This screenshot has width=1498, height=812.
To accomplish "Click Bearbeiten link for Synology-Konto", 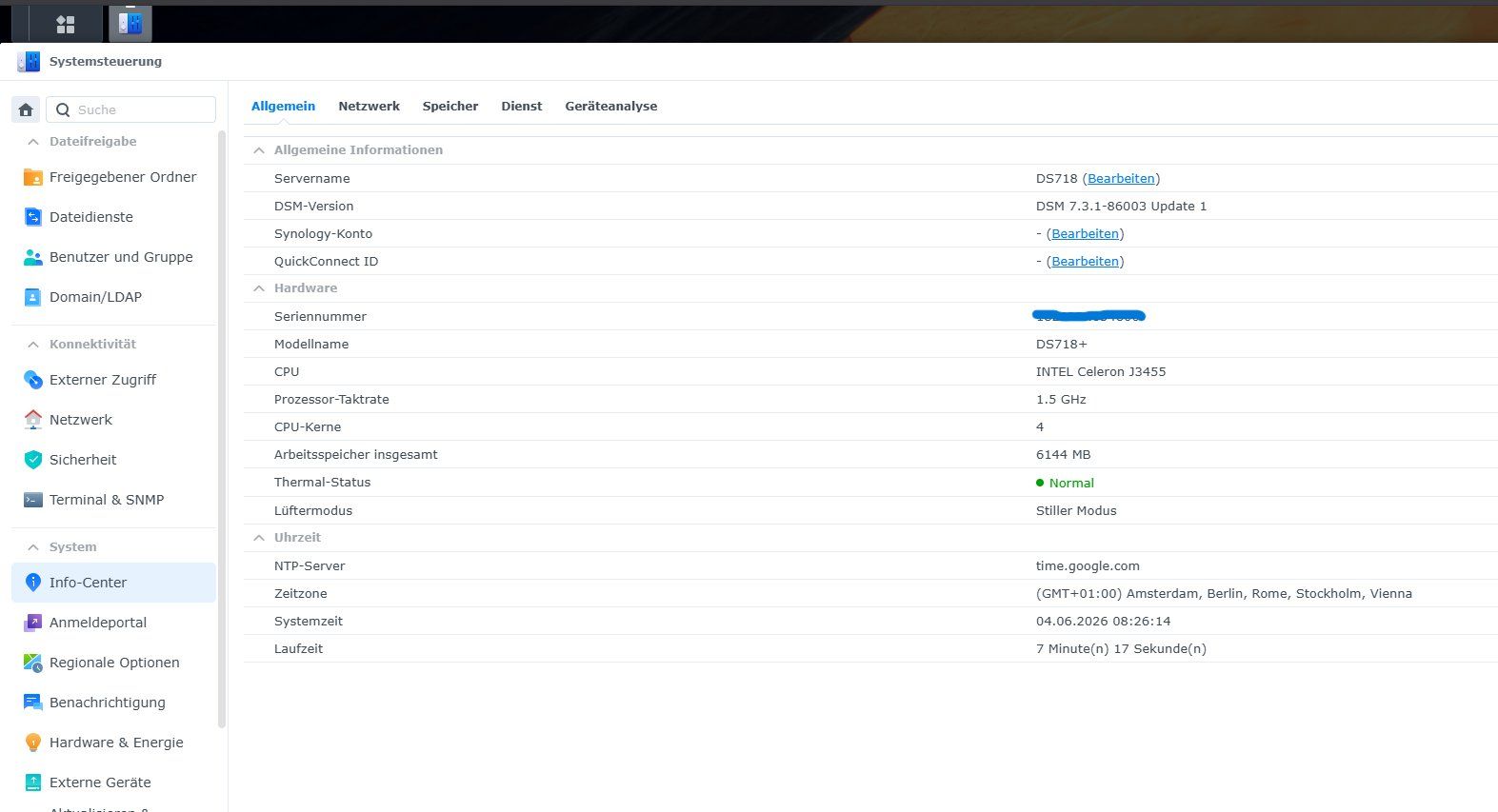I will pos(1085,234).
